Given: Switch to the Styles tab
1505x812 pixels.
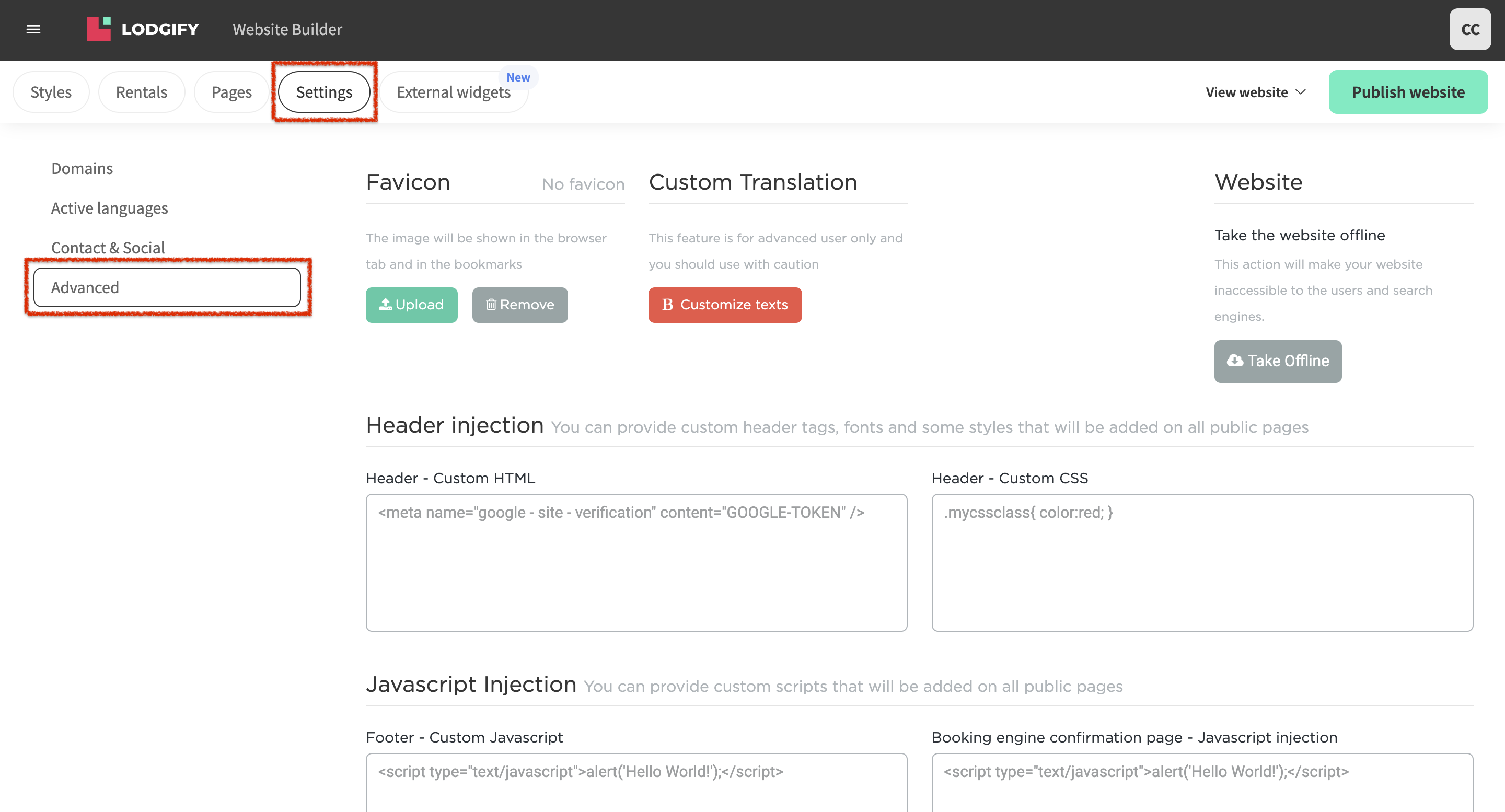Looking at the screenshot, I should pyautogui.click(x=51, y=92).
